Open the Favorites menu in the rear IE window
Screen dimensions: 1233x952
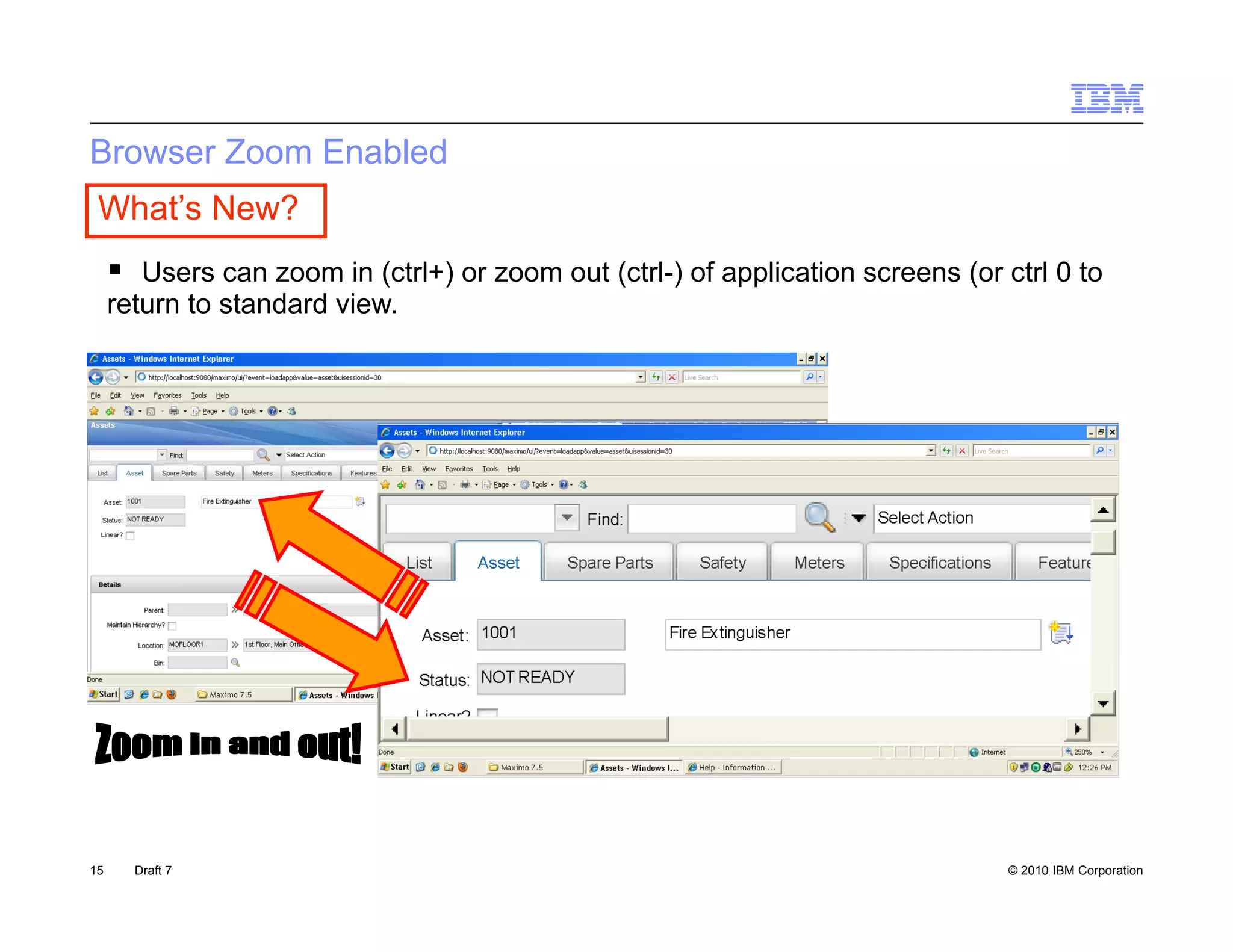[167, 395]
